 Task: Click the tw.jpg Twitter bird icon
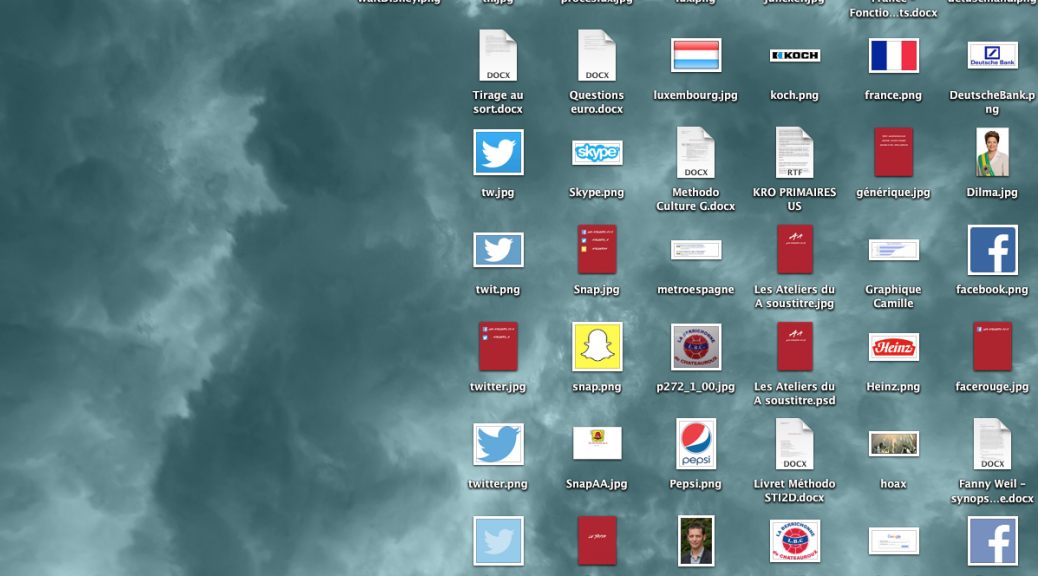tap(498, 153)
